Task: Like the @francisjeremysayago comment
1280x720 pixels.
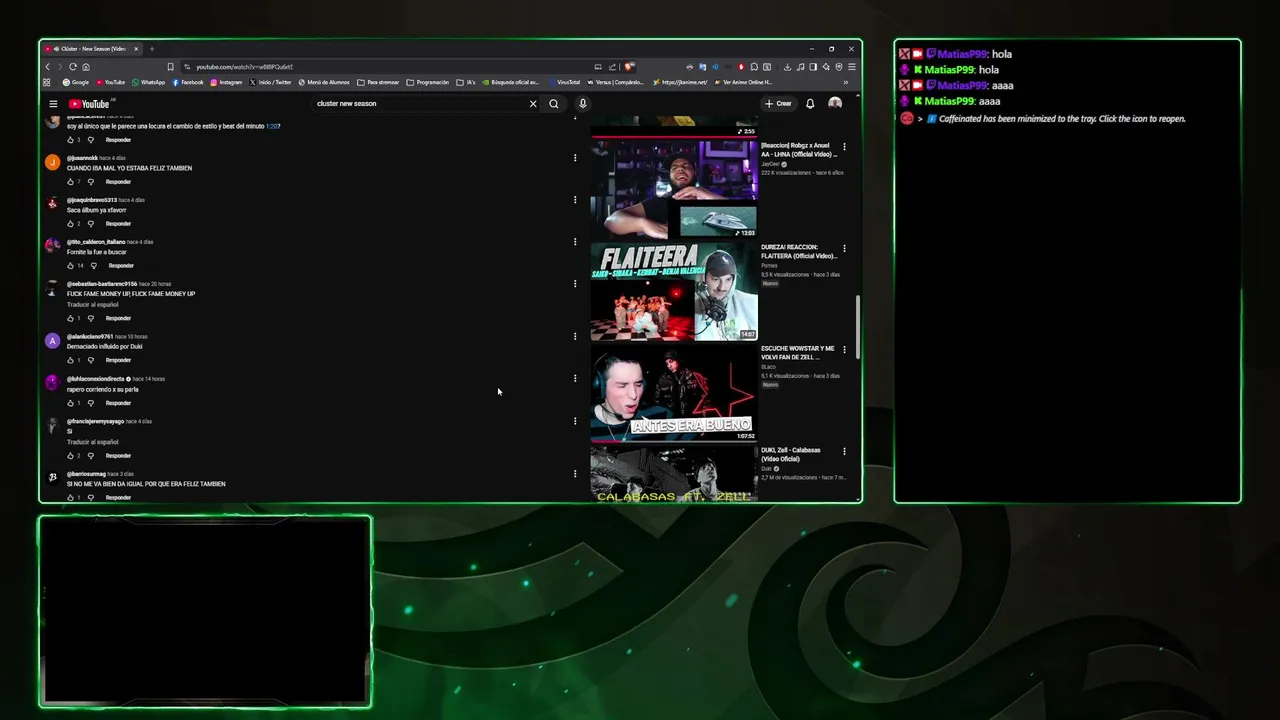Action: [x=71, y=456]
